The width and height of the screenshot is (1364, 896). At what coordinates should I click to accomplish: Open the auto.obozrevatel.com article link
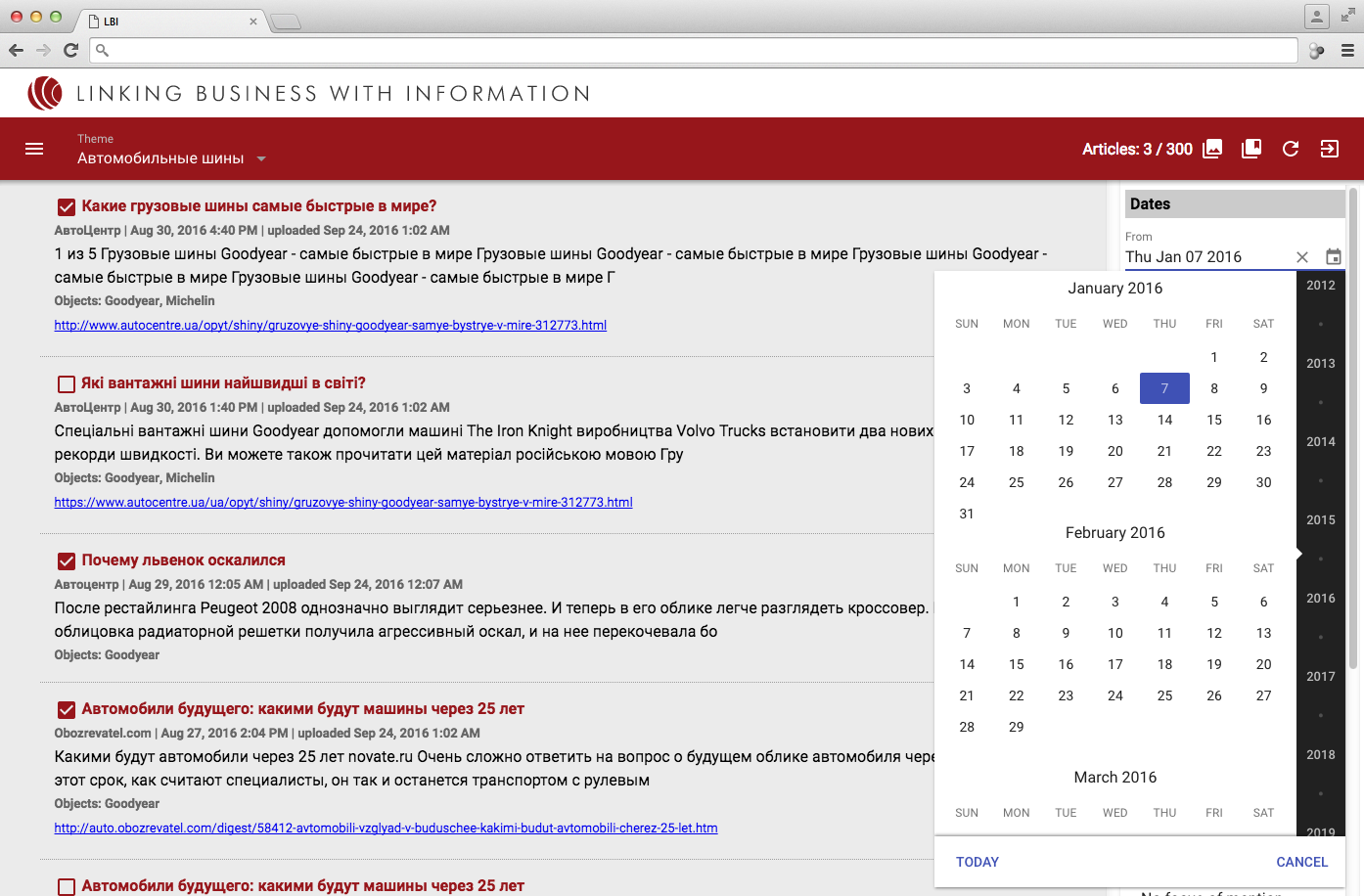tap(386, 828)
